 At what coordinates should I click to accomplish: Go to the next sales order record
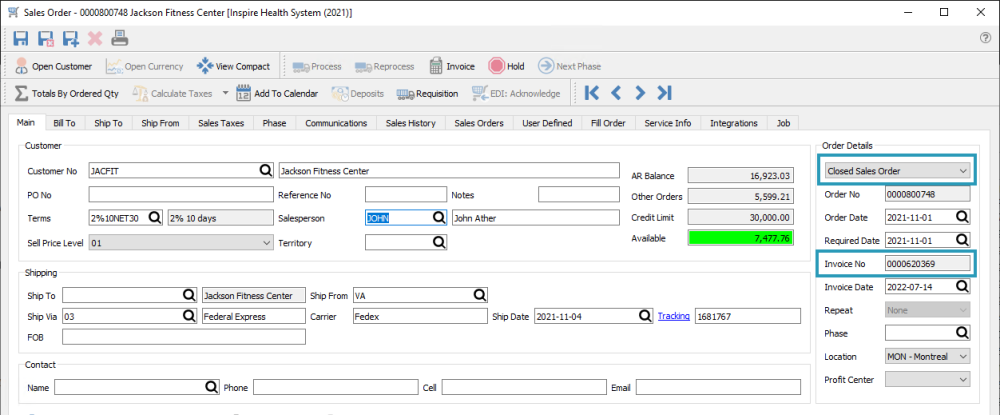640,93
